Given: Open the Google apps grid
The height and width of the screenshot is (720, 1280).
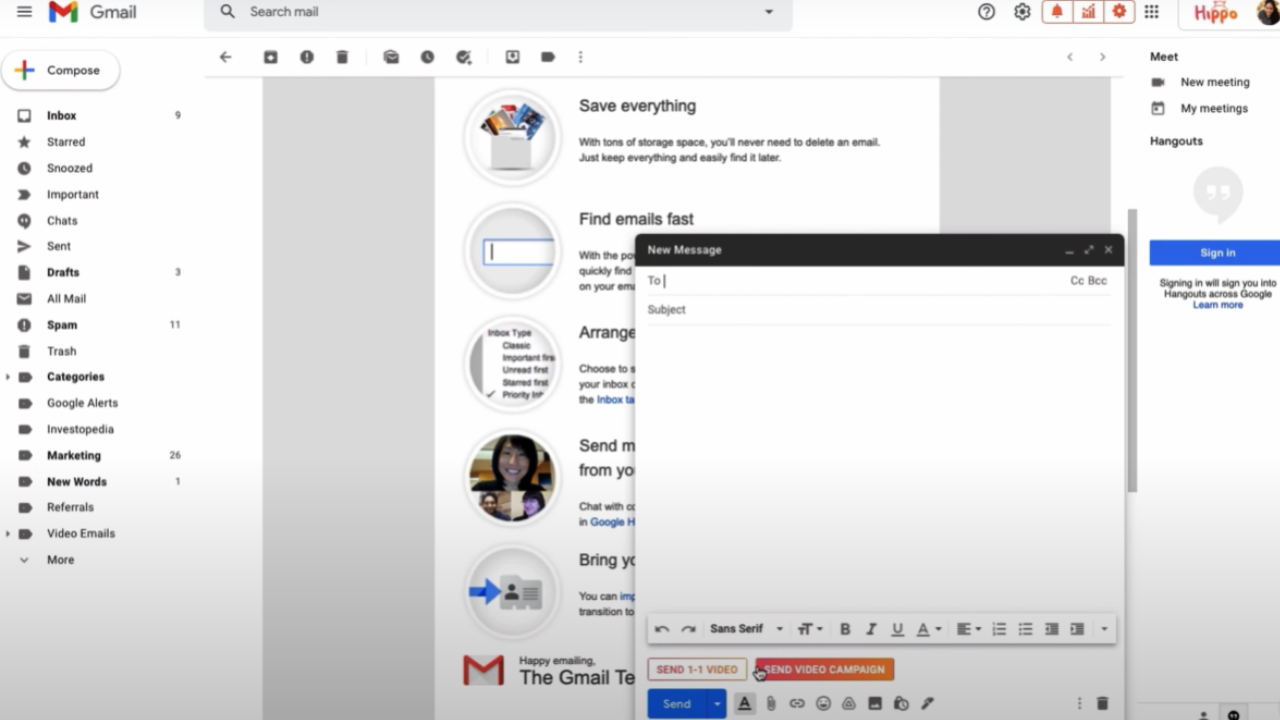Looking at the screenshot, I should point(1151,12).
